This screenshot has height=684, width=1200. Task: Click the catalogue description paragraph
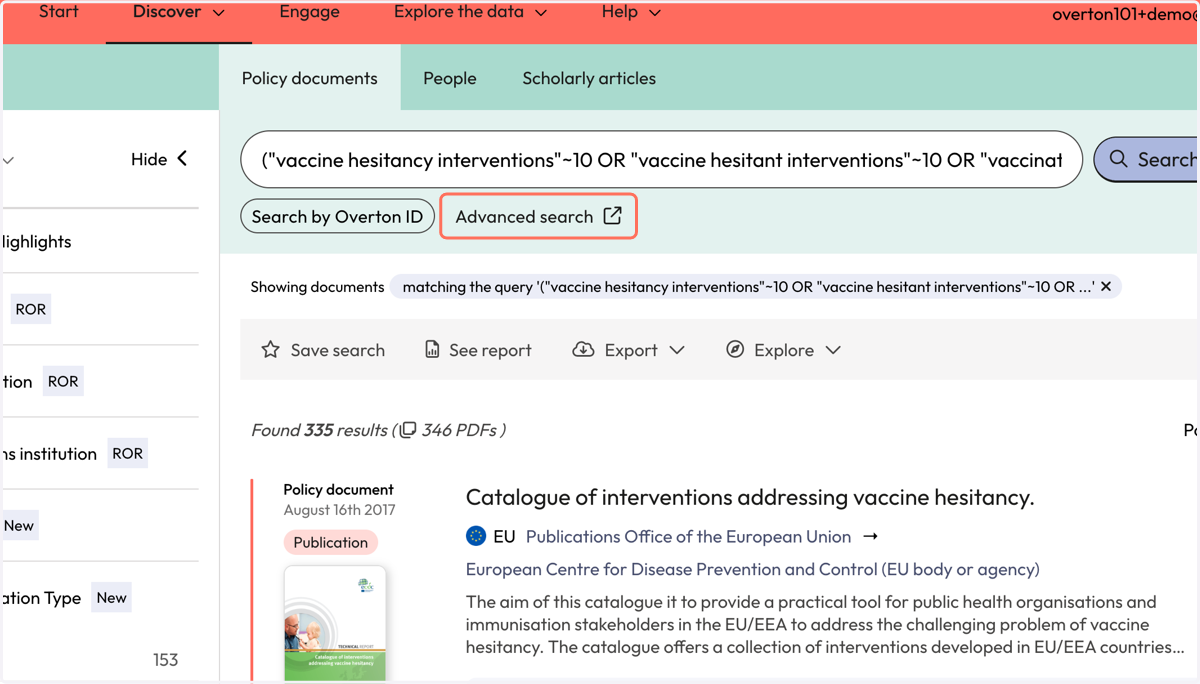coord(825,624)
